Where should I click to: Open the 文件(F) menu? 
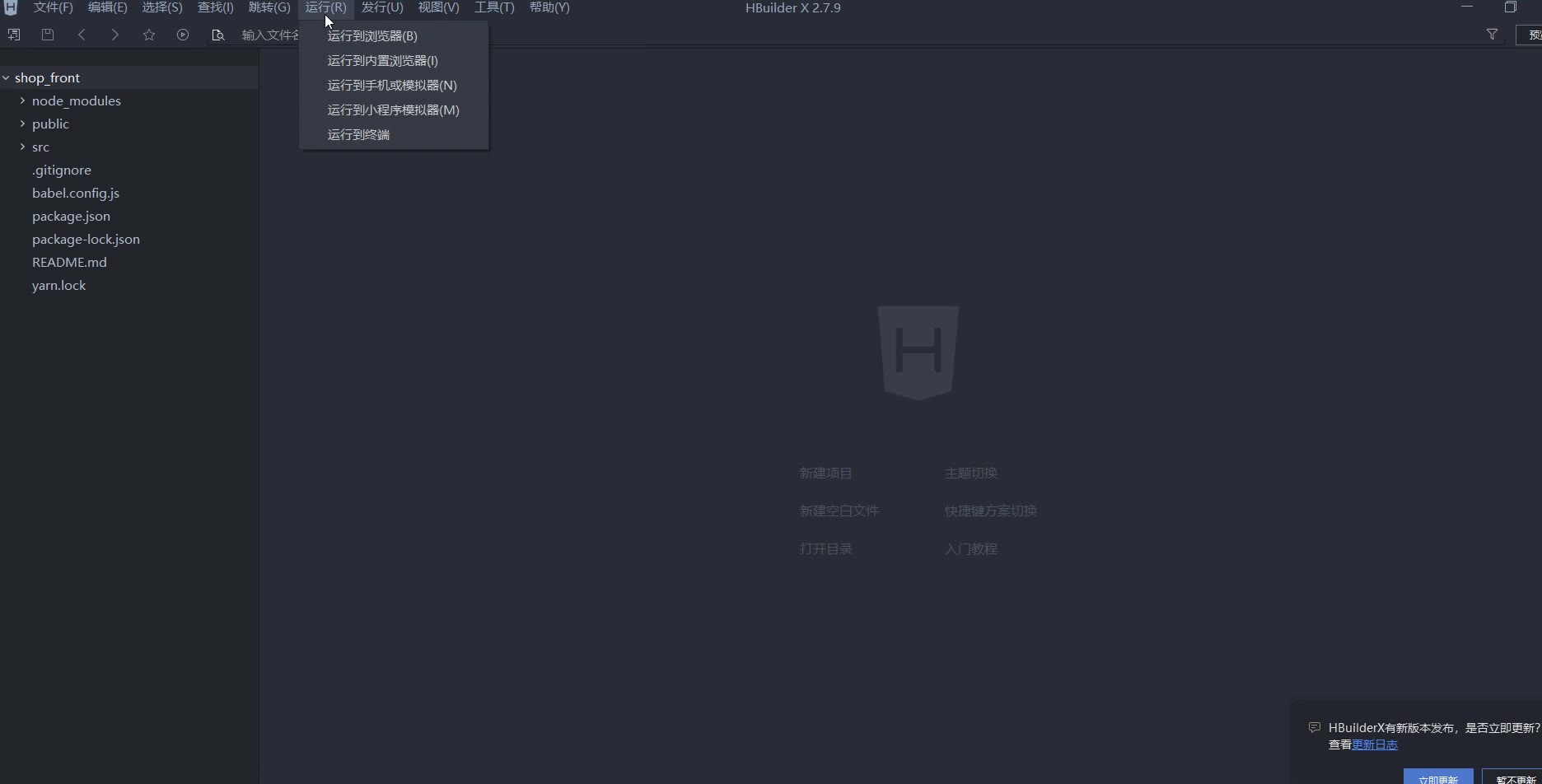click(54, 7)
